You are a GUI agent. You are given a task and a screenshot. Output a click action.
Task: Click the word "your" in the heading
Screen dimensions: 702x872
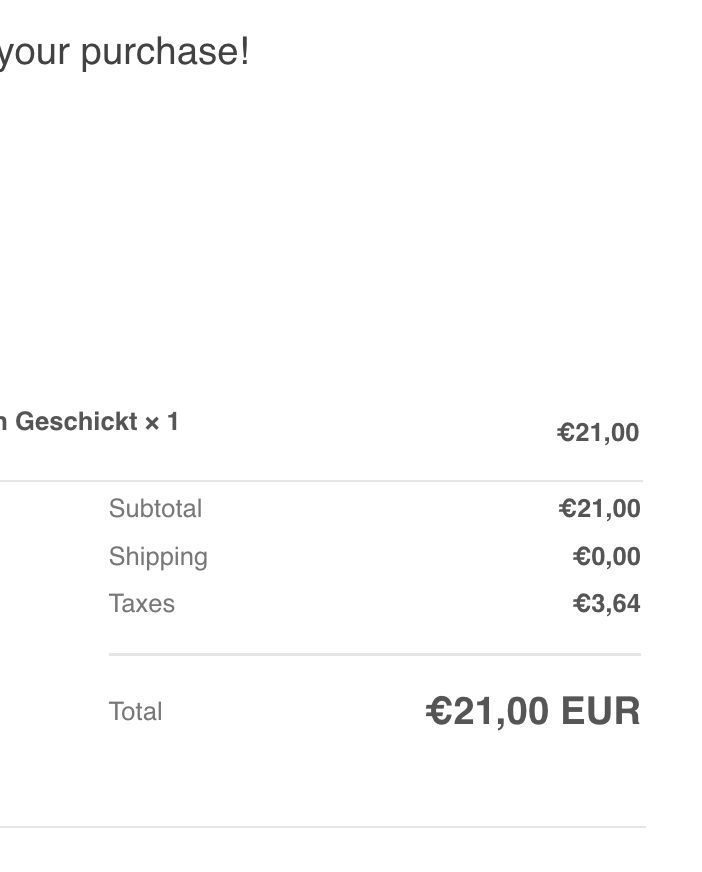36,51
